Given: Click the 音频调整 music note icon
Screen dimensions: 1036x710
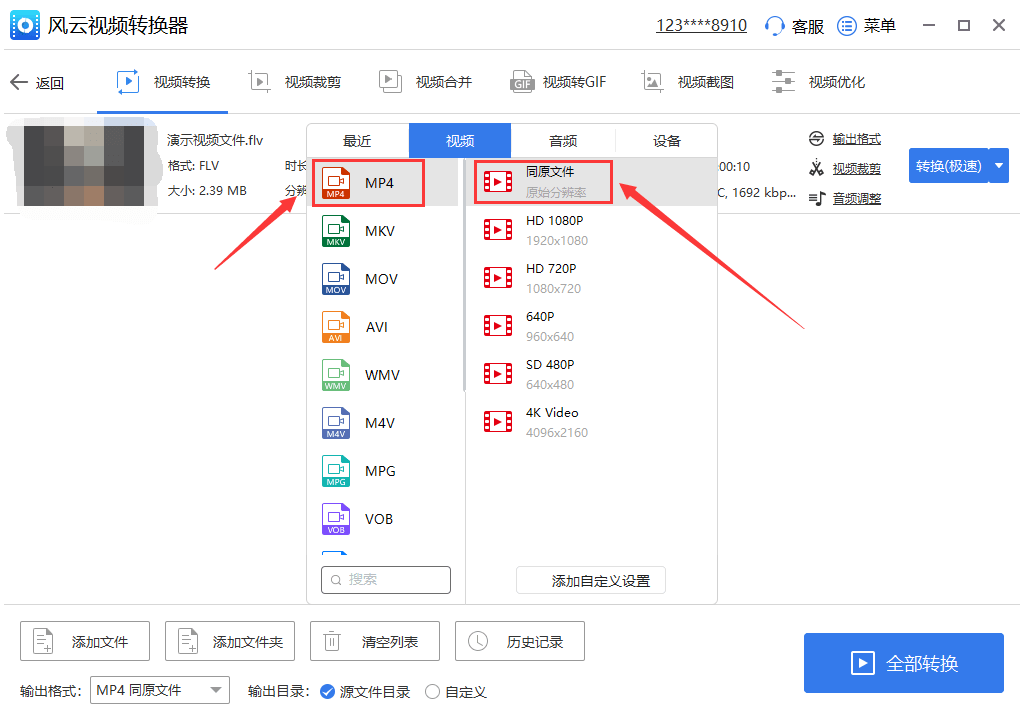Looking at the screenshot, I should [816, 199].
